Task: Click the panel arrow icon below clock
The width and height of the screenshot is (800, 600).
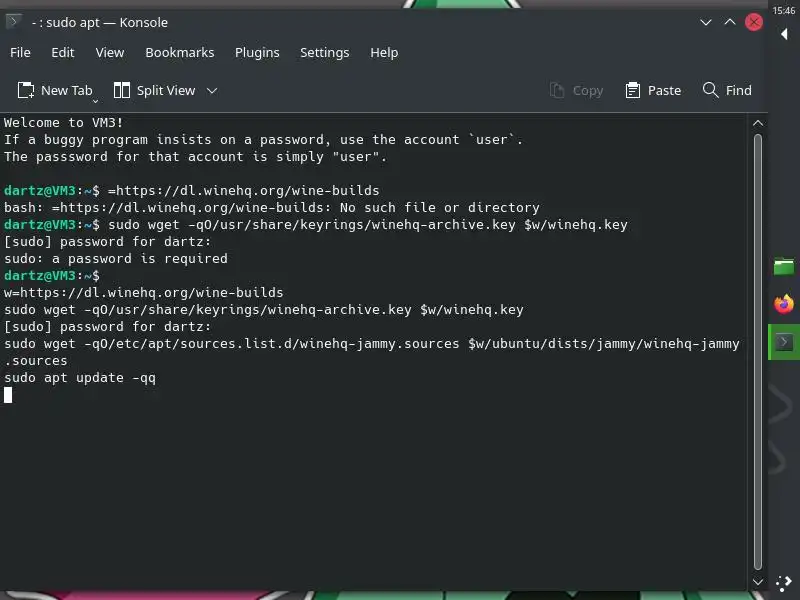Action: 784,34
